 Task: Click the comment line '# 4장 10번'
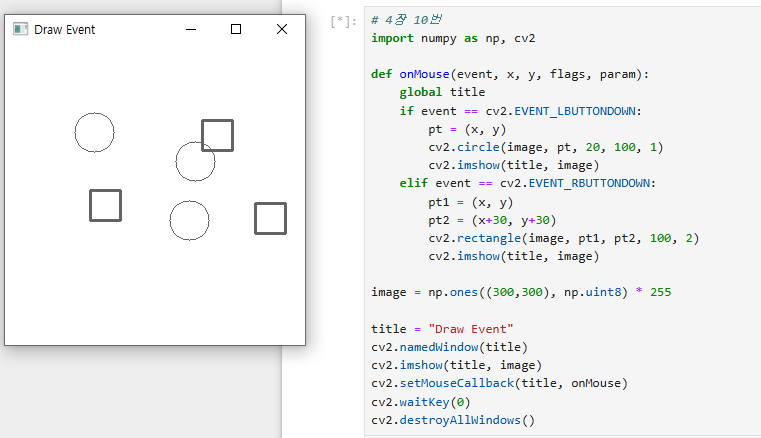[406, 20]
